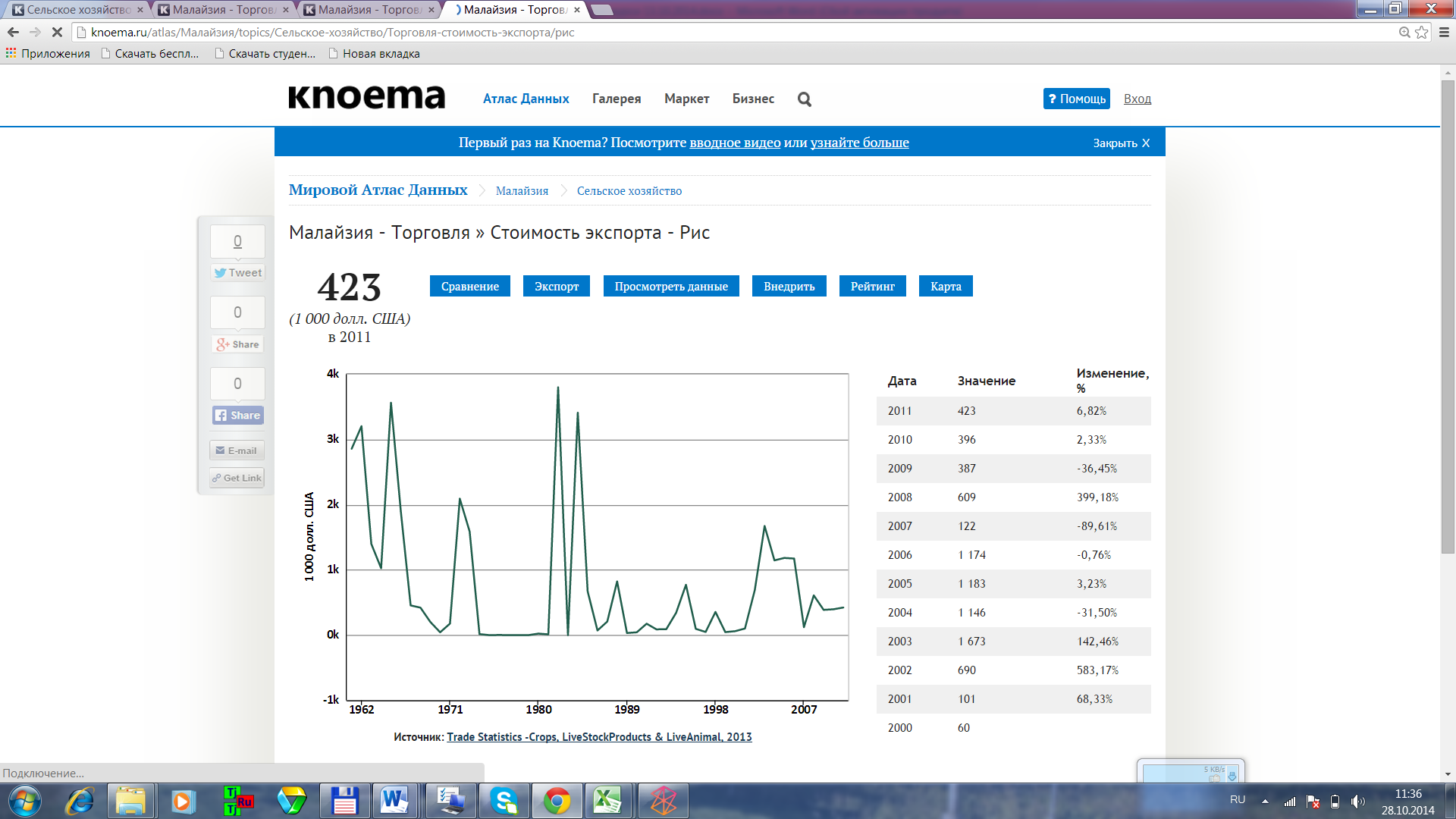Viewport: 1456px width, 819px height.
Task: Switch to first tab Сельское хозяйство
Action: pos(76,10)
